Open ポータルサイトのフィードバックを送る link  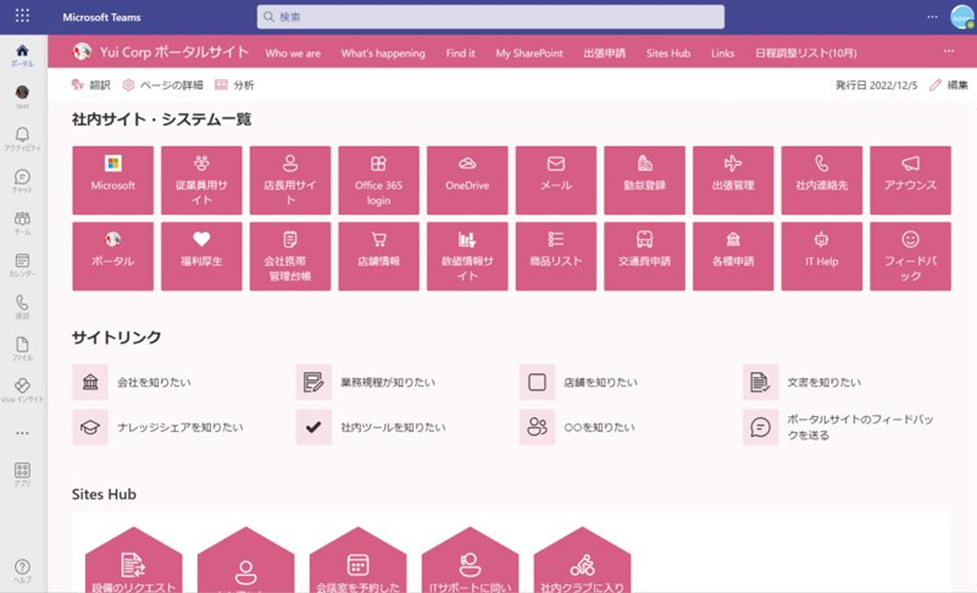click(x=839, y=427)
